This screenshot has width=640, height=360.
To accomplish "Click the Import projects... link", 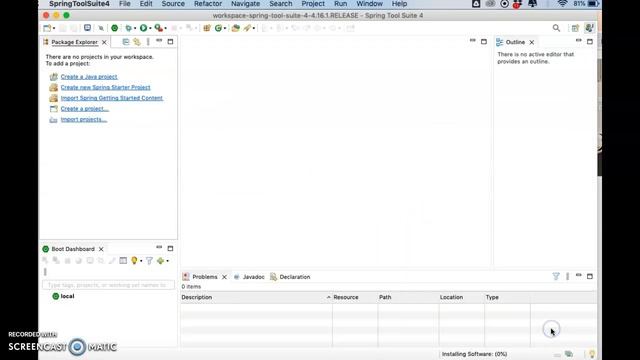I will point(84,119).
